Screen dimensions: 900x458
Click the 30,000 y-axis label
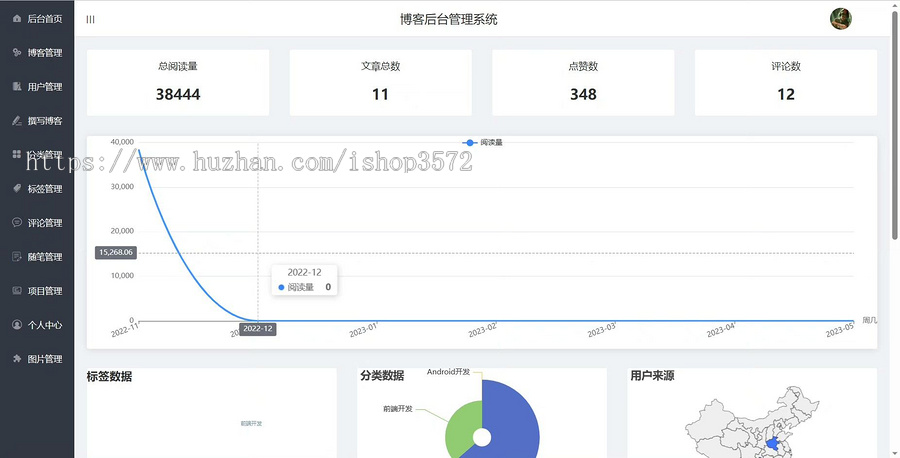pyautogui.click(x=122, y=187)
